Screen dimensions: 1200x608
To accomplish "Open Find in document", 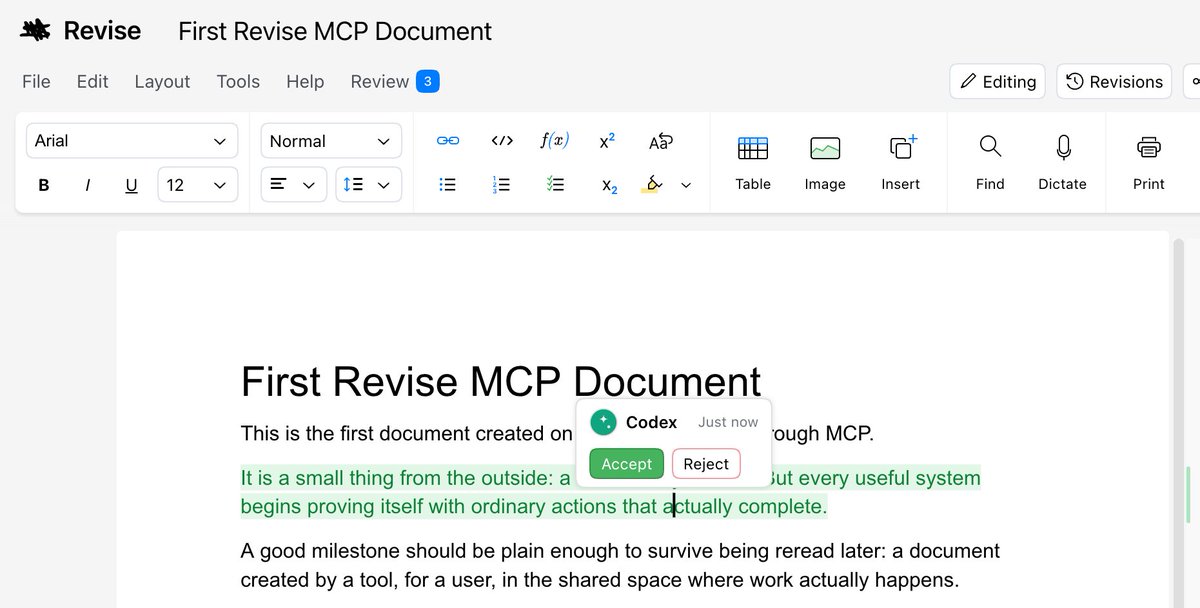I will click(990, 163).
